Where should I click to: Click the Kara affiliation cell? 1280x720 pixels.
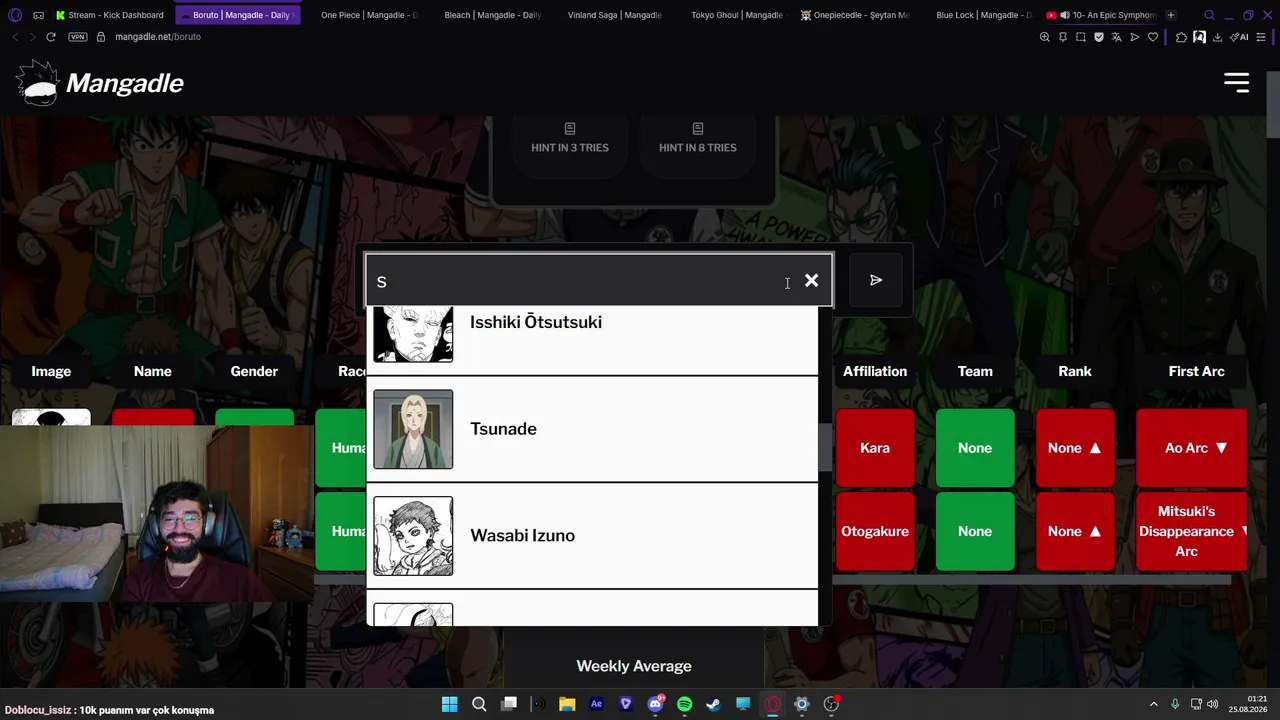(x=875, y=448)
